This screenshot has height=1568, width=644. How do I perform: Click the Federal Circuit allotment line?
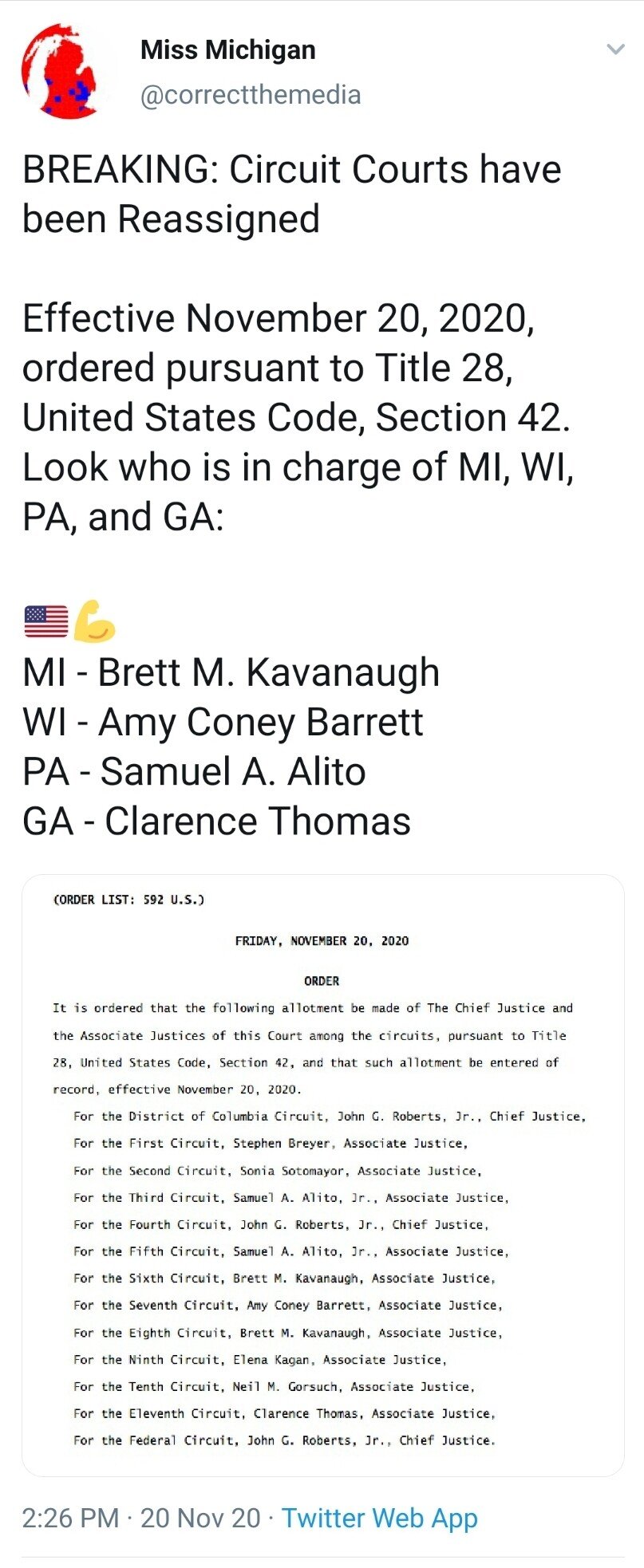tap(283, 1440)
